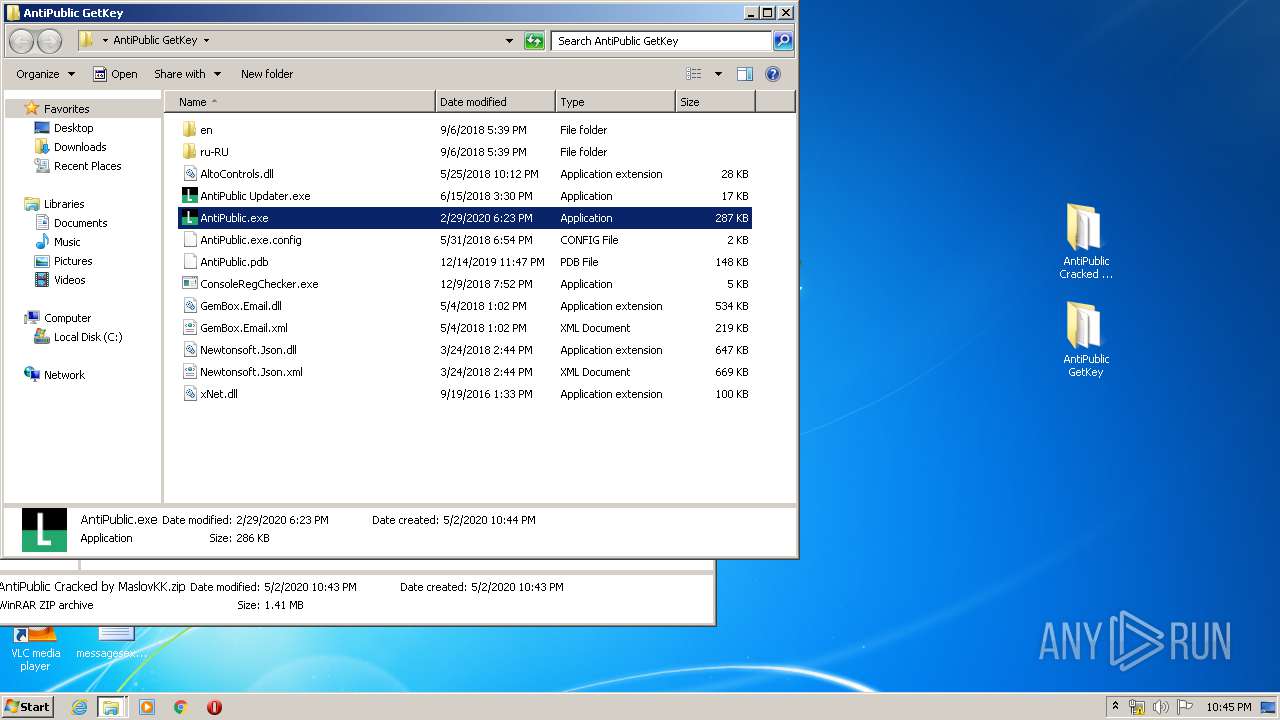Sort by Name column header
1280x720 pixels.
(x=300, y=102)
